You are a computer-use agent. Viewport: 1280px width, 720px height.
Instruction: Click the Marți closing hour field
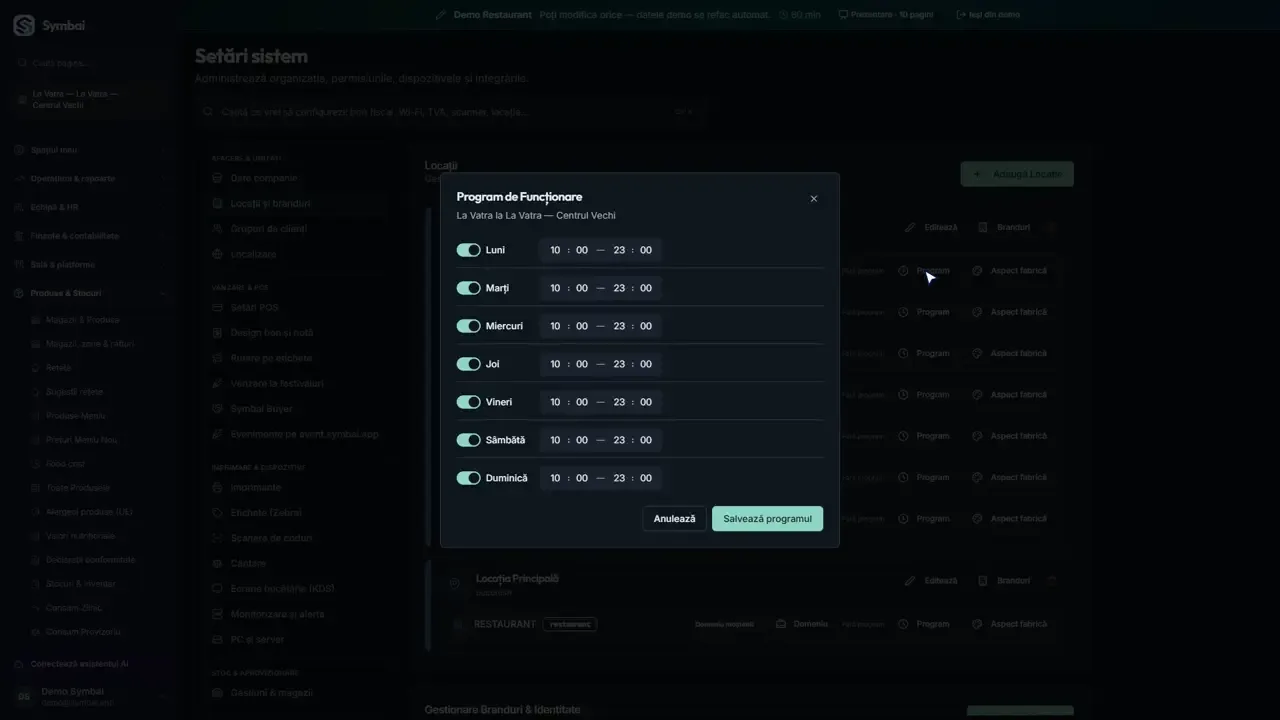tap(619, 288)
